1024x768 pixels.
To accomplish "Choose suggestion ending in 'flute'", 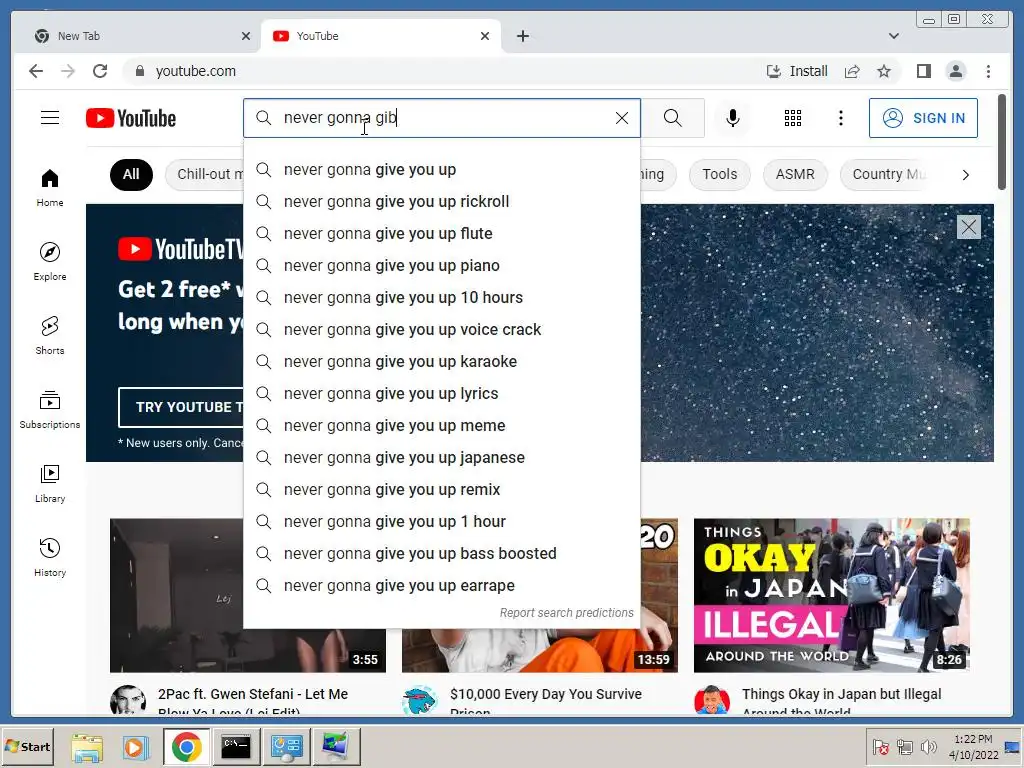I will 441,234.
